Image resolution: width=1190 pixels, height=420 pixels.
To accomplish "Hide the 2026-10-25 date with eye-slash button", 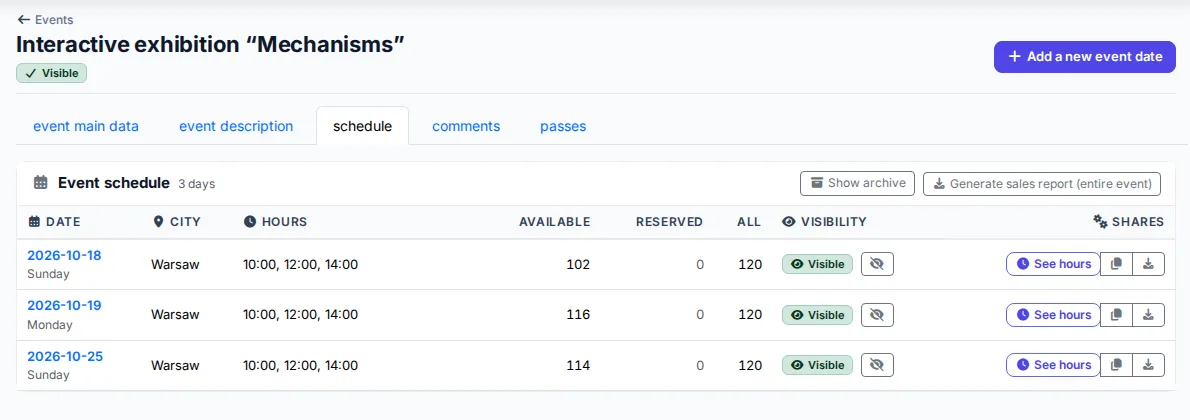I will click(x=877, y=365).
